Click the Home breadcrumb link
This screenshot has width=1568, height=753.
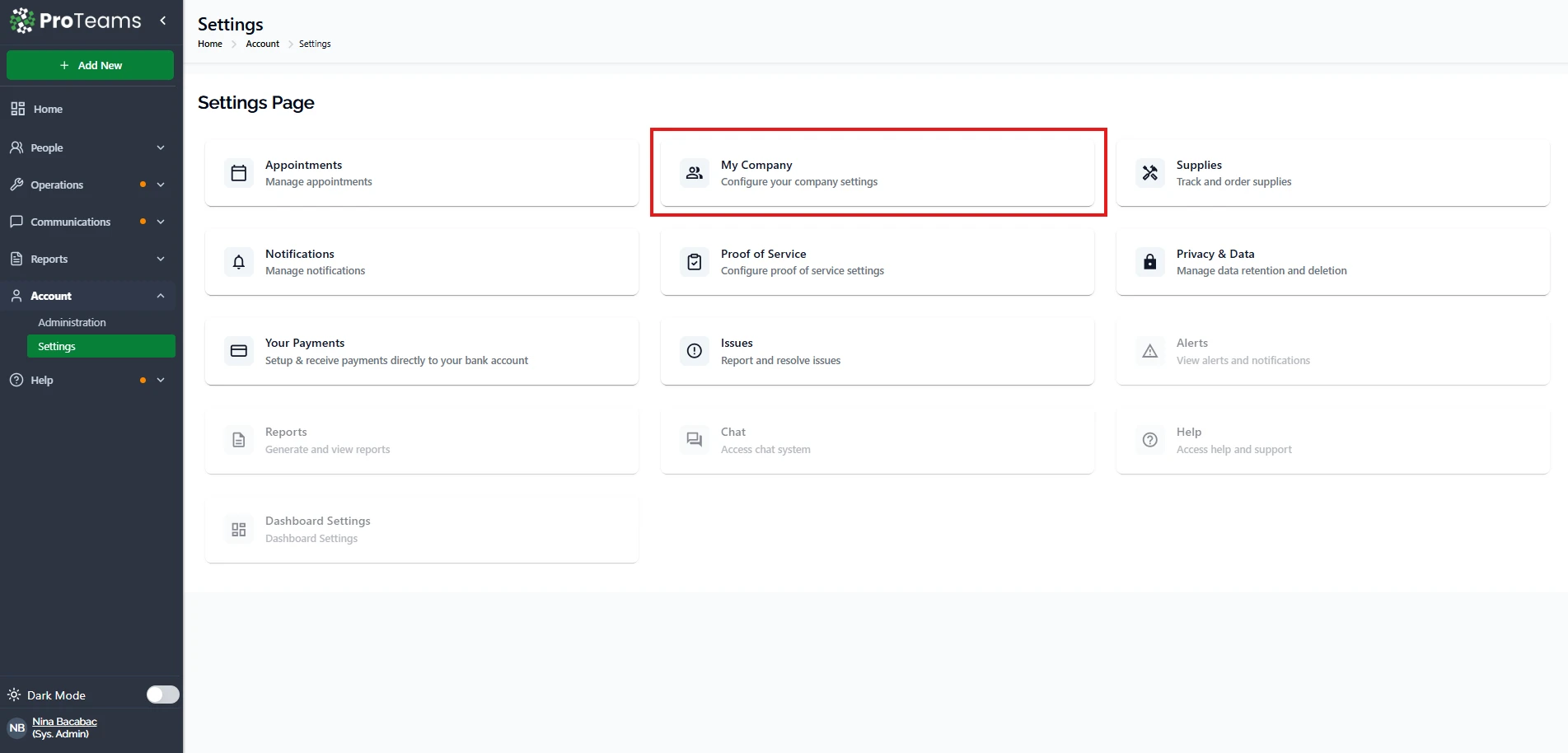(209, 44)
